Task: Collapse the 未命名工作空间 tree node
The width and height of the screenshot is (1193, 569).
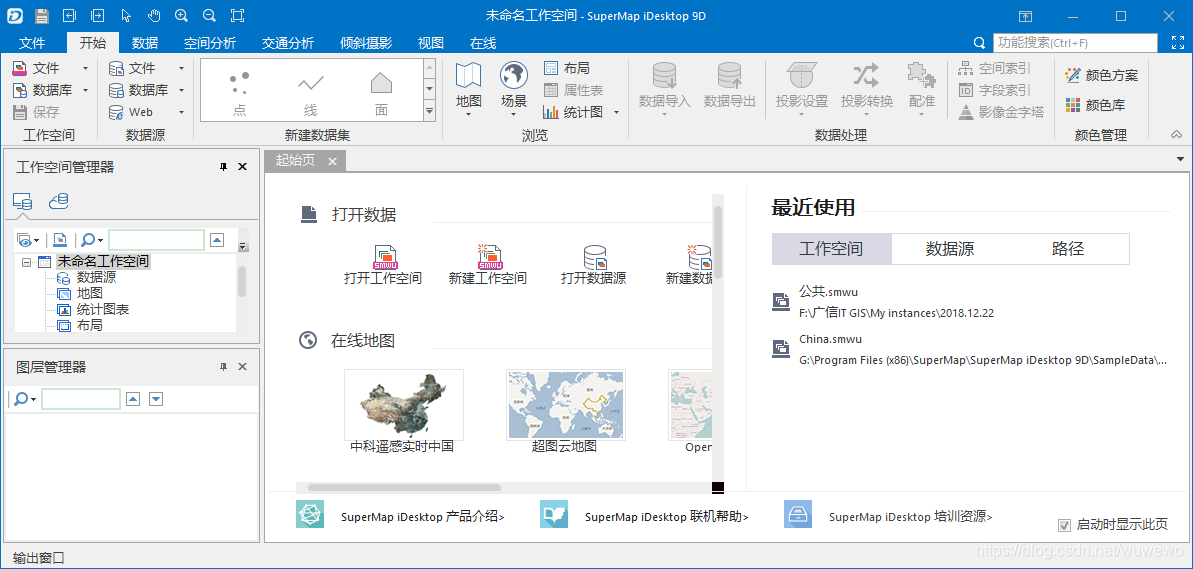Action: (x=26, y=262)
